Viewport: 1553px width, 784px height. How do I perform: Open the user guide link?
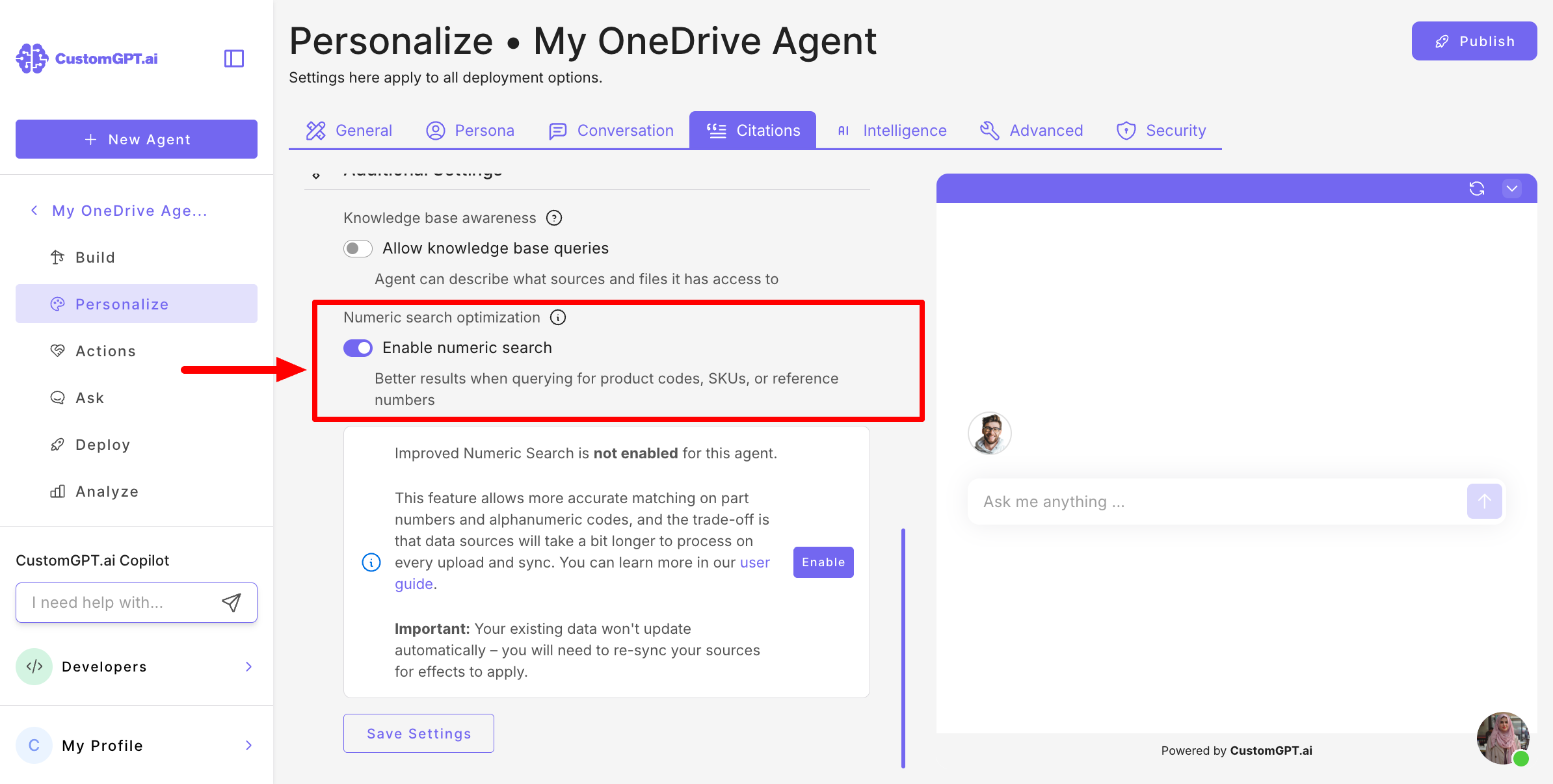click(x=754, y=562)
